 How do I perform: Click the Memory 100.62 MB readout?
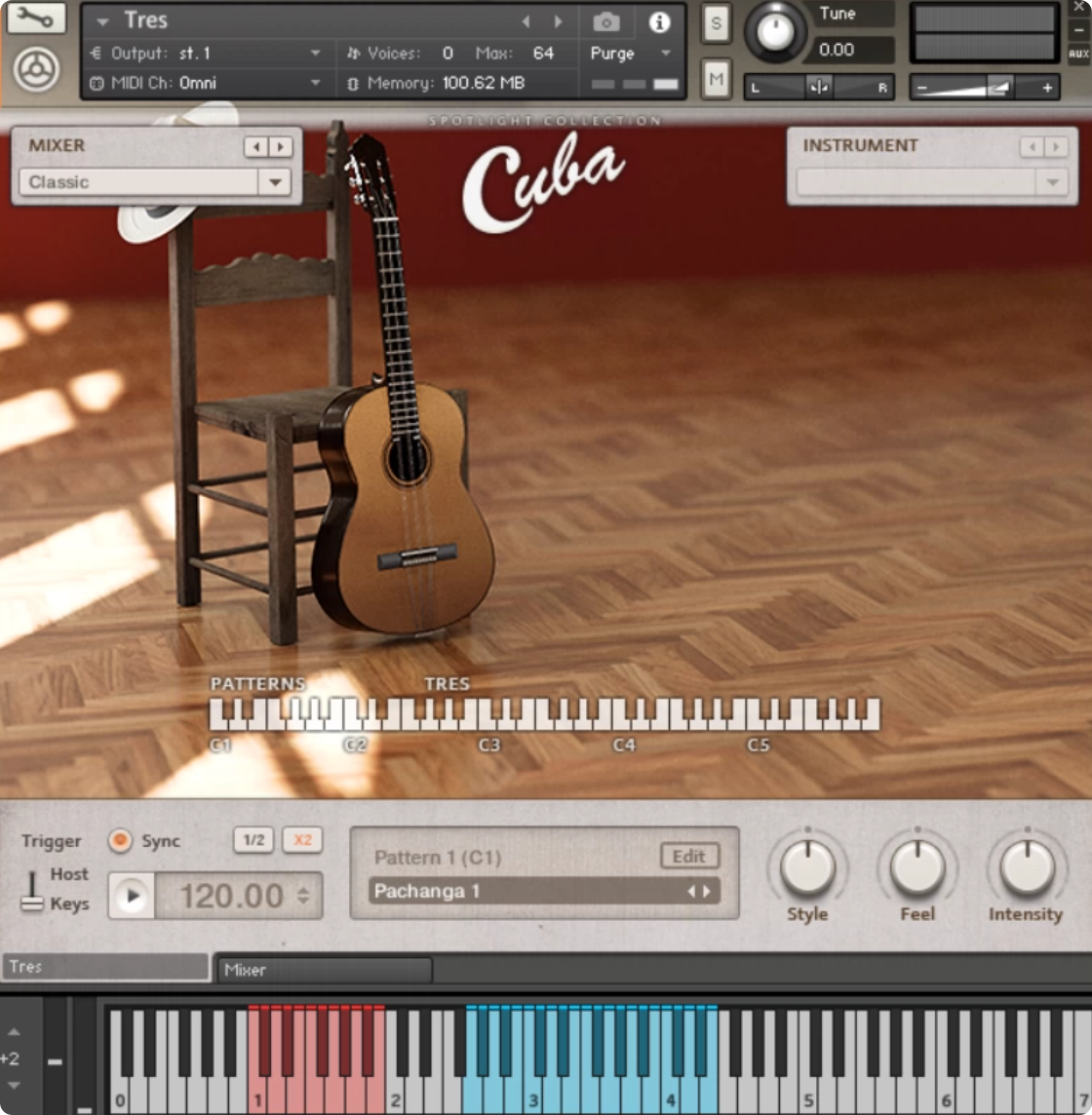pos(483,83)
